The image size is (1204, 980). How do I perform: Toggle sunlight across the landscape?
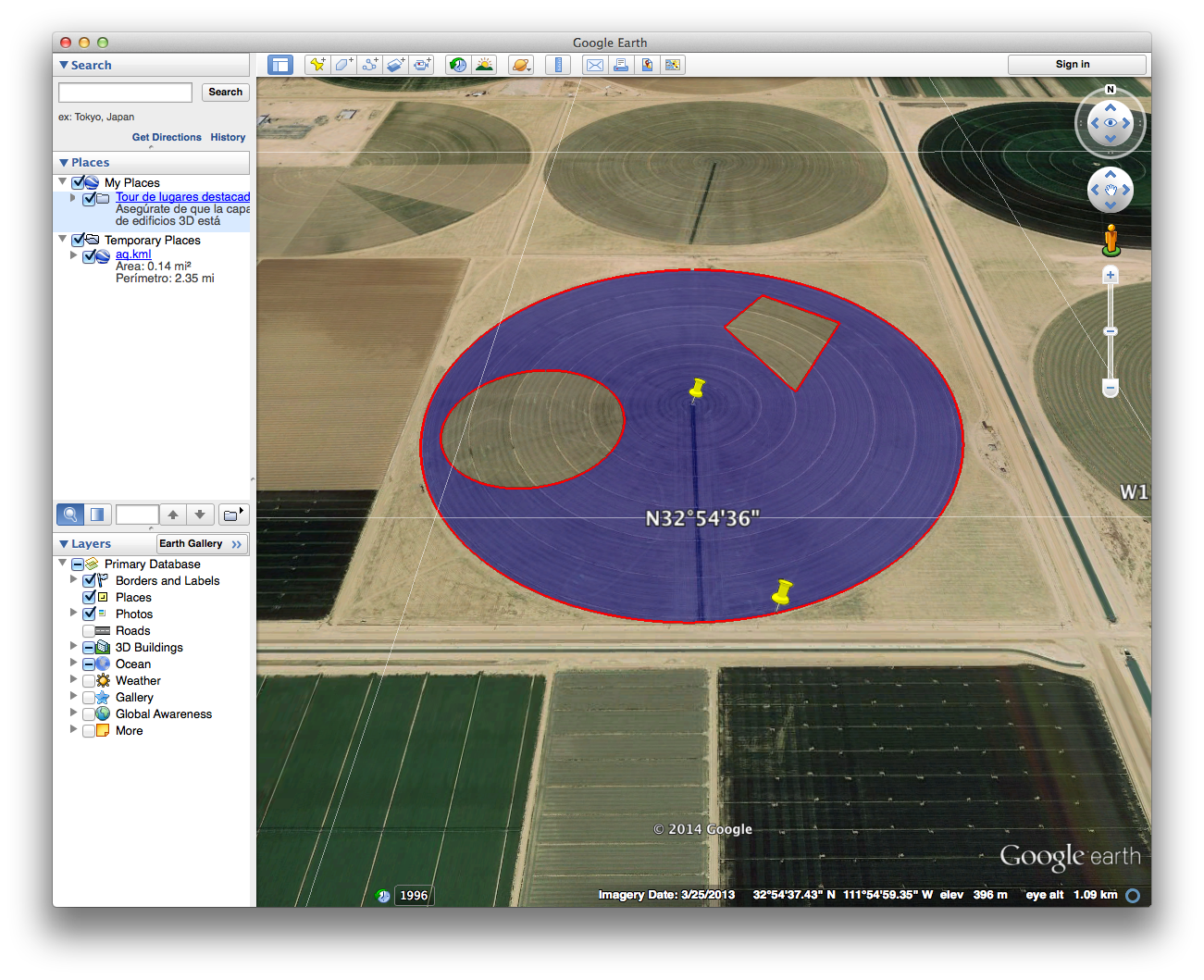tap(484, 65)
